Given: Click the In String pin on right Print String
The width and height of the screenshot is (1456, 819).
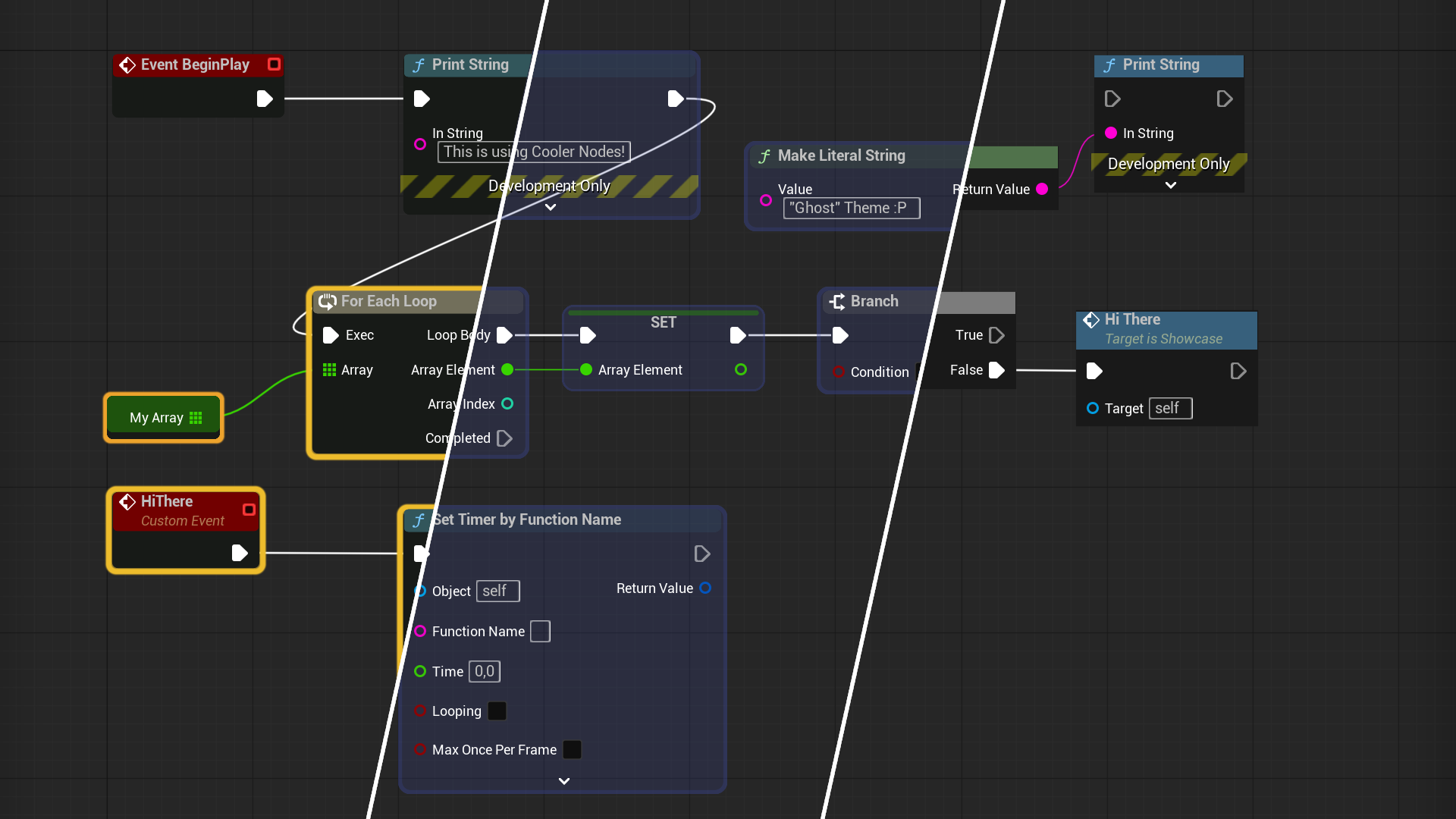Looking at the screenshot, I should tap(1111, 133).
